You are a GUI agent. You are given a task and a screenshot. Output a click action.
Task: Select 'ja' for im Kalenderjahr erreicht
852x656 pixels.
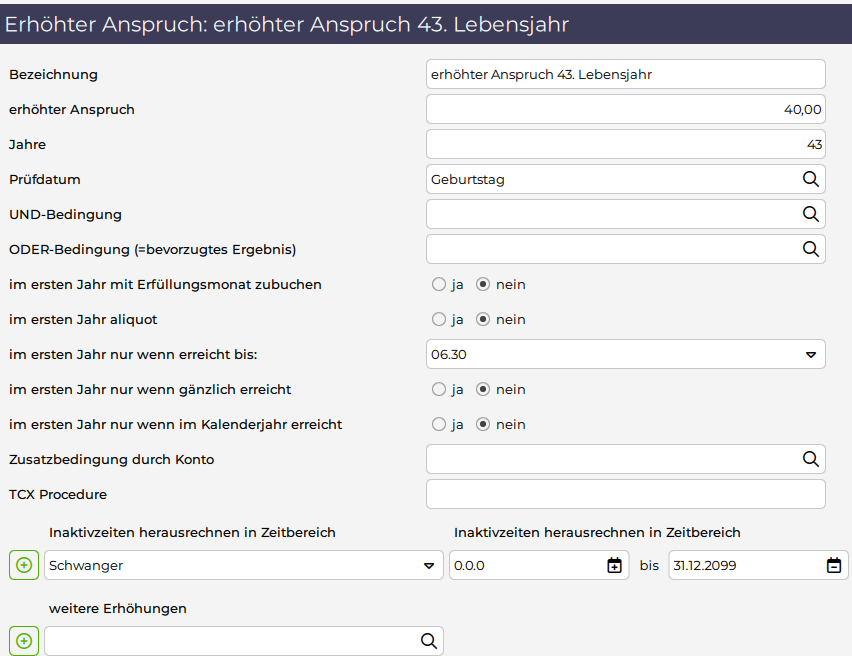tap(439, 424)
